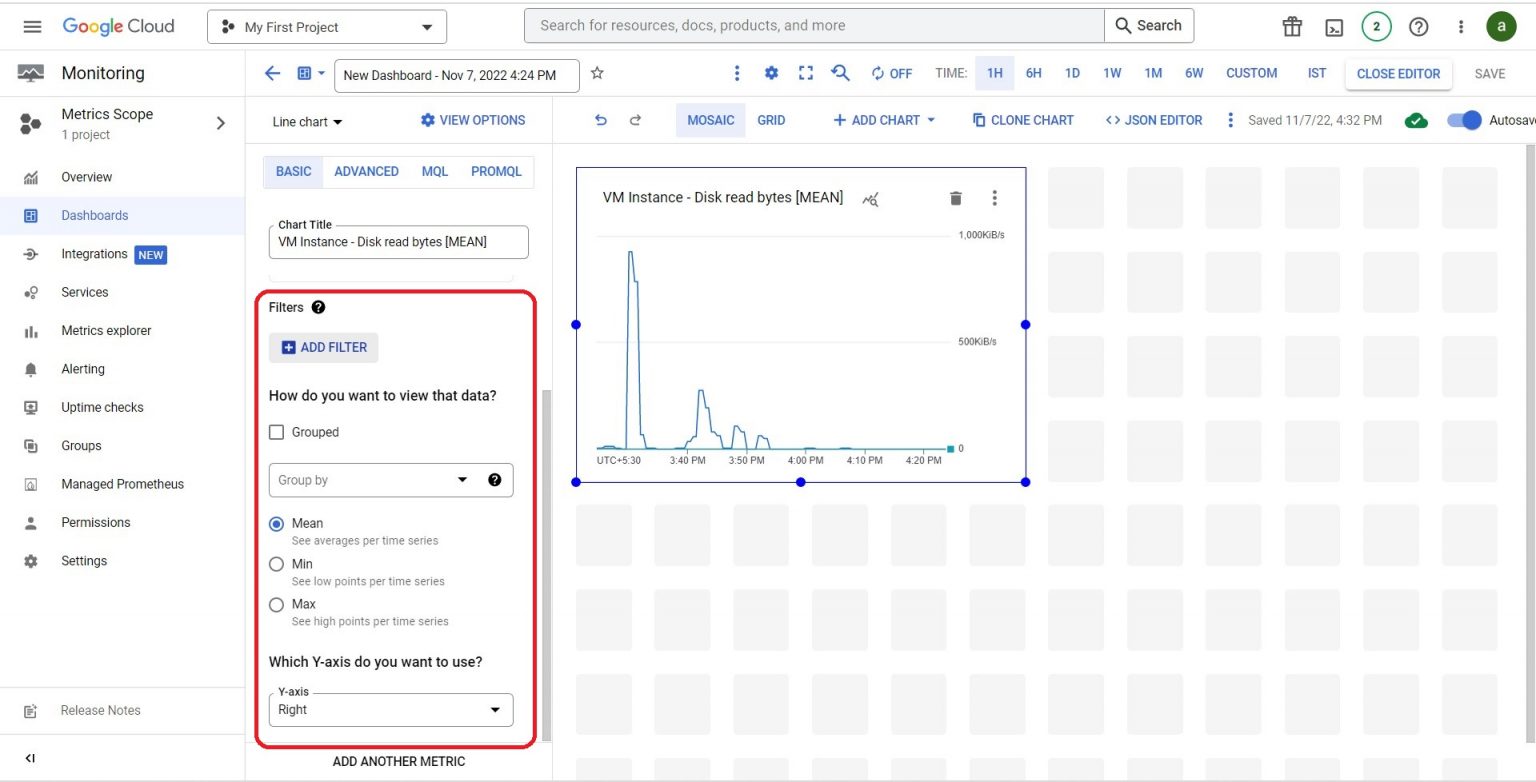Image resolution: width=1536 pixels, height=782 pixels.
Task: Open the Y-axis selection dropdown
Action: 390,709
